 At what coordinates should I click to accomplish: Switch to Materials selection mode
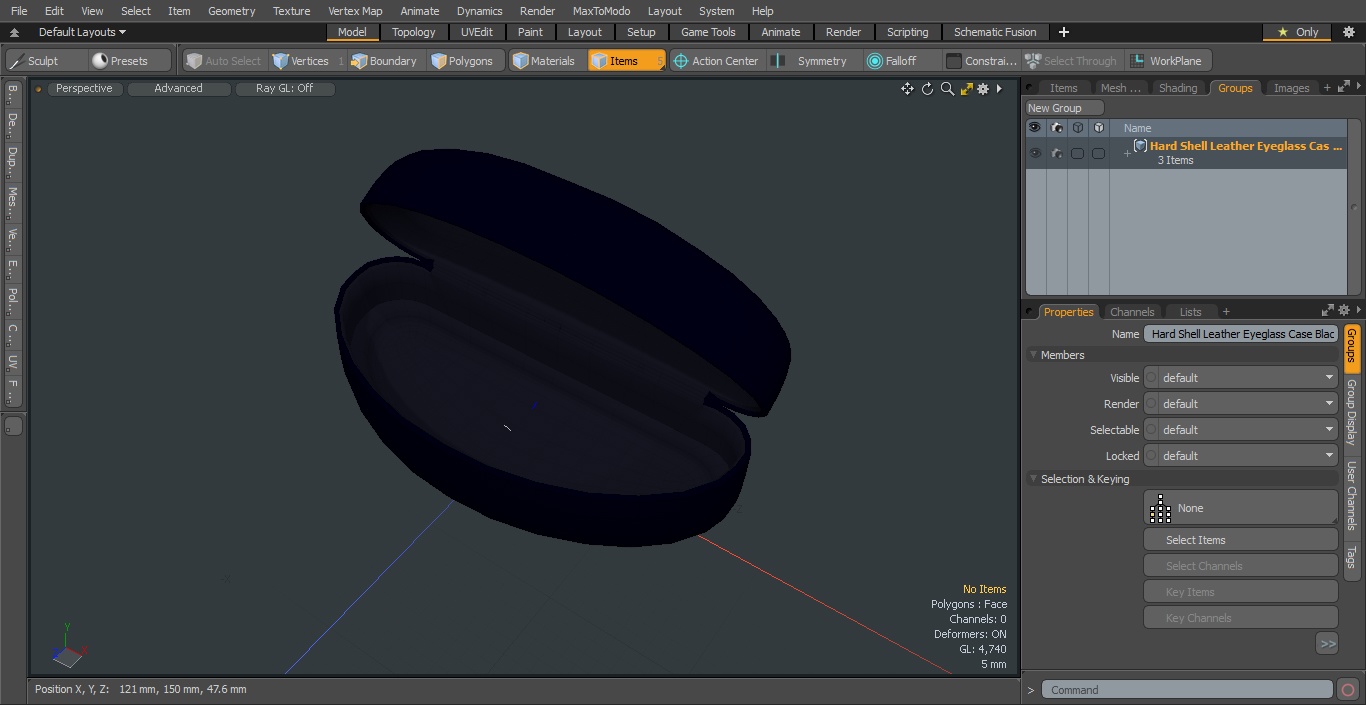click(545, 61)
